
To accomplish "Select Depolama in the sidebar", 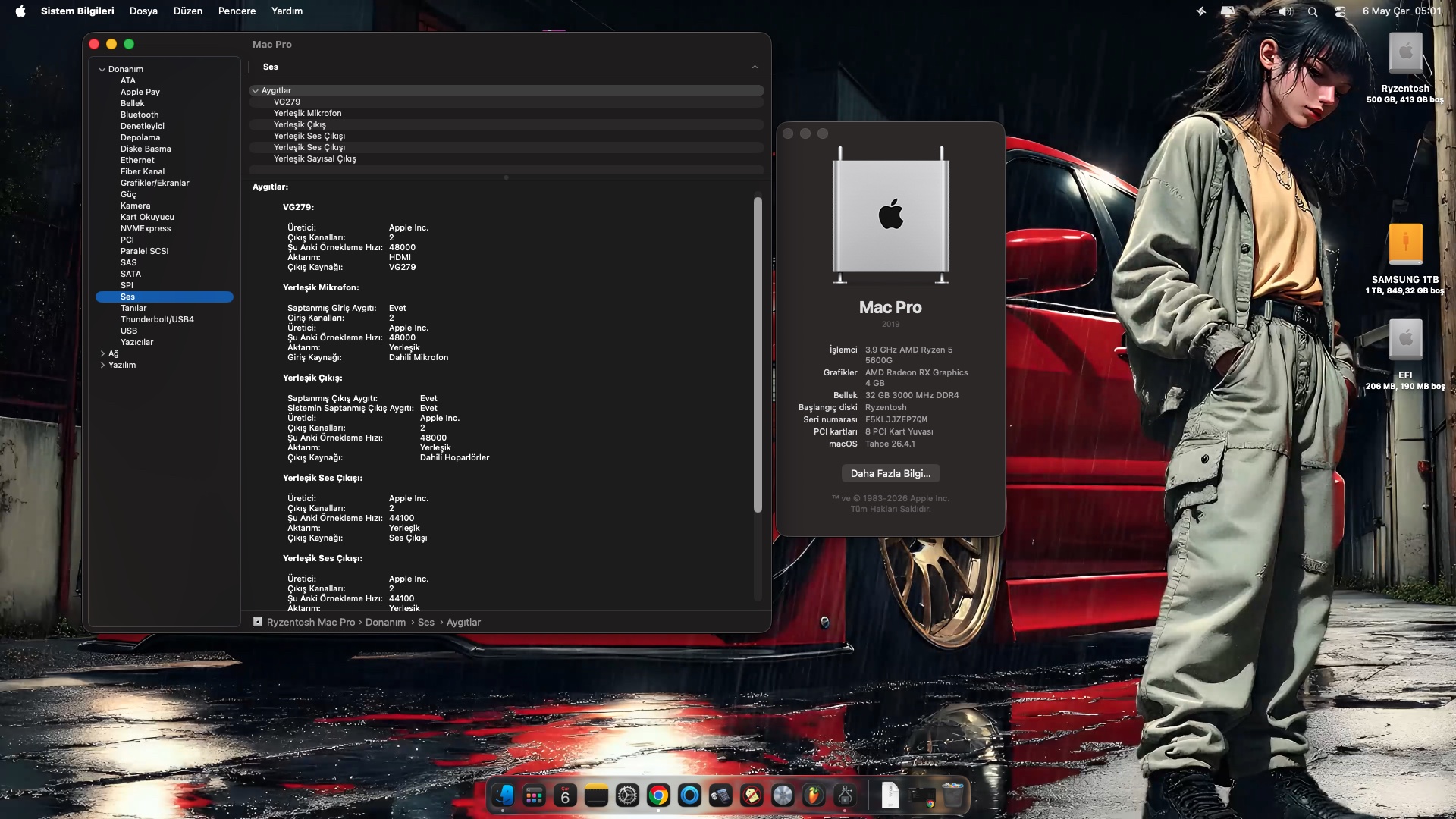I will click(x=140, y=137).
